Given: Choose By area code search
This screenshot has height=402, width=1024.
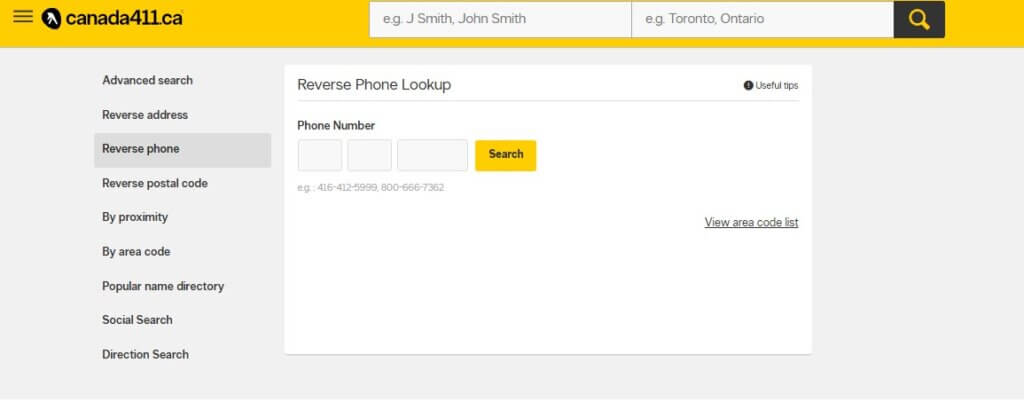Looking at the screenshot, I should (x=136, y=252).
